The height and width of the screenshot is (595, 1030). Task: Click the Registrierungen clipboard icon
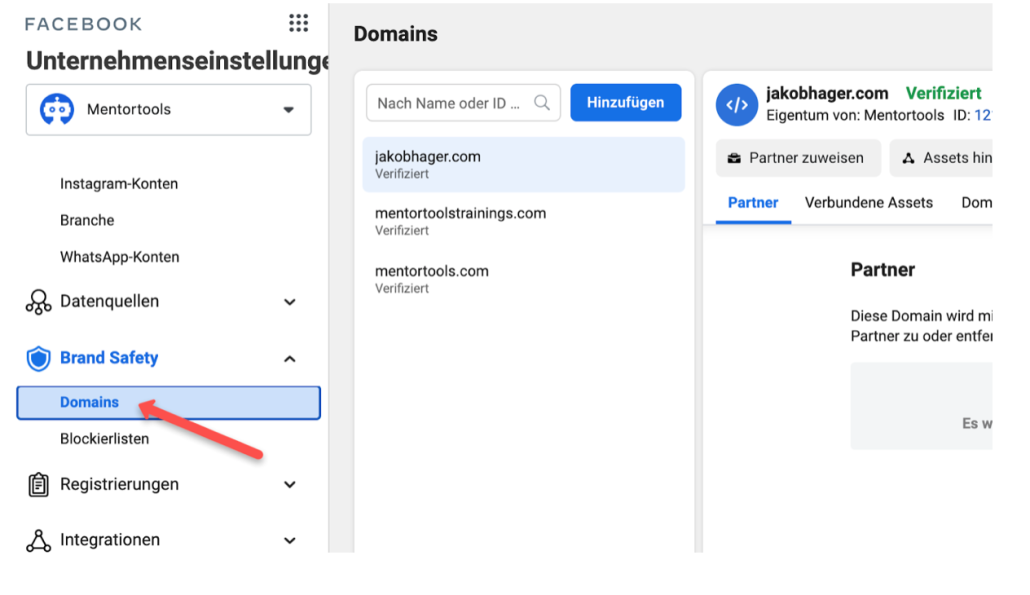pyautogui.click(x=38, y=485)
